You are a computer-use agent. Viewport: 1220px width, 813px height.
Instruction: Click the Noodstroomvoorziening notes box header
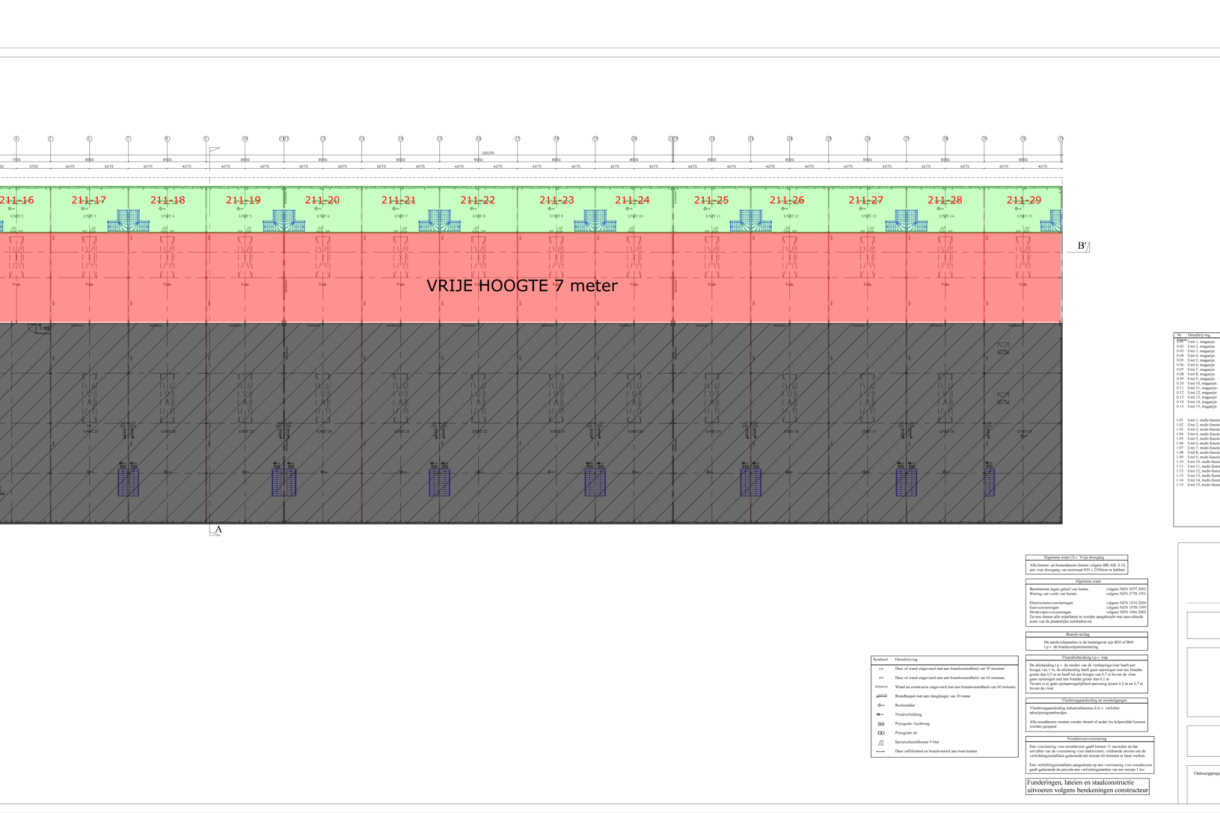(x=1087, y=738)
